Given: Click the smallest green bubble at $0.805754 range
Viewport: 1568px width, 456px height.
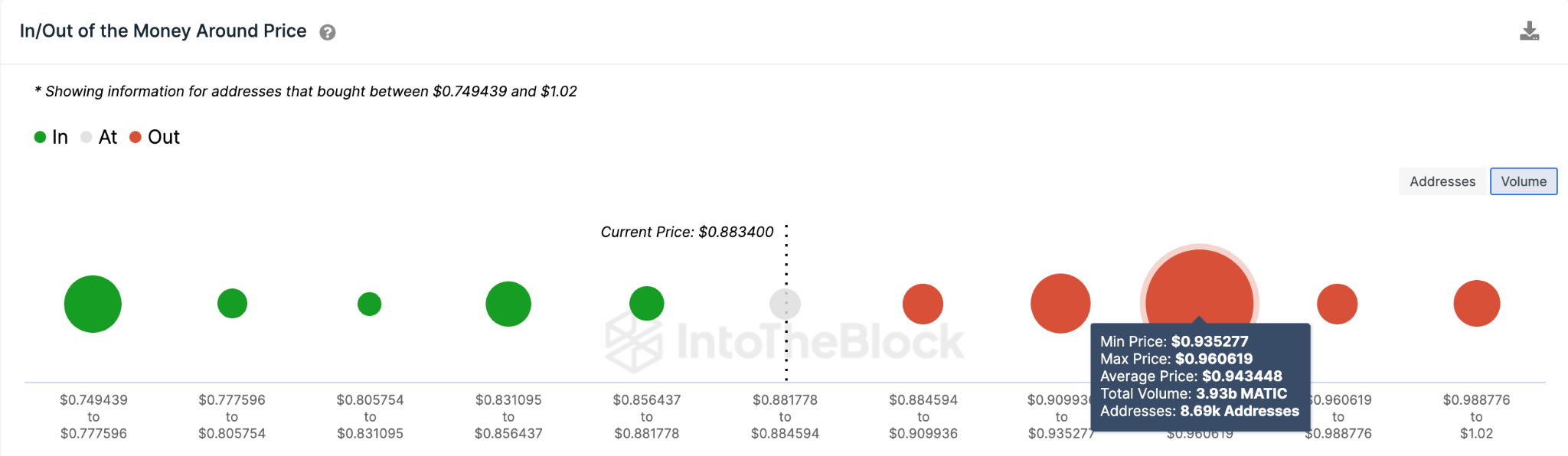Looking at the screenshot, I should (x=369, y=304).
